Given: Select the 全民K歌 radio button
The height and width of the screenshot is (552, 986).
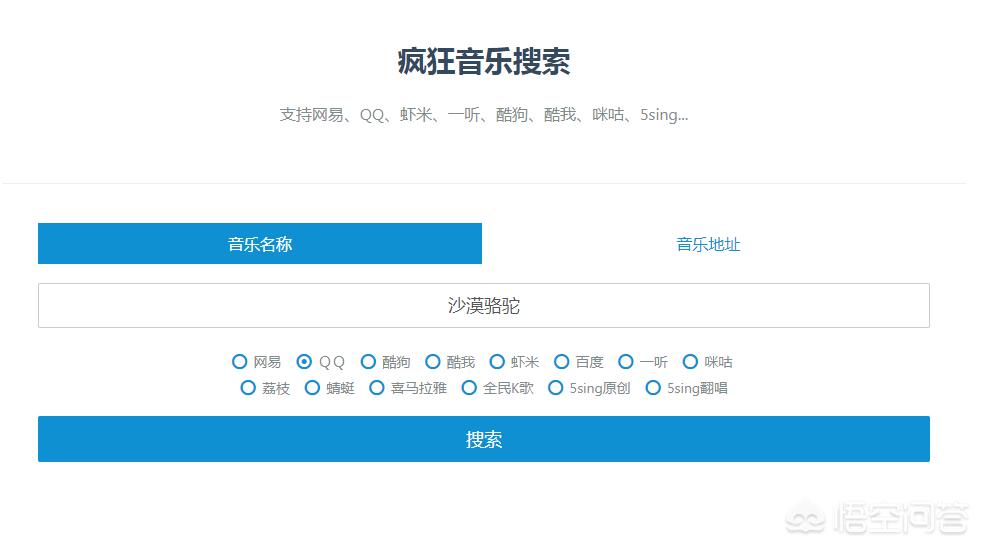Looking at the screenshot, I should coord(469,388).
